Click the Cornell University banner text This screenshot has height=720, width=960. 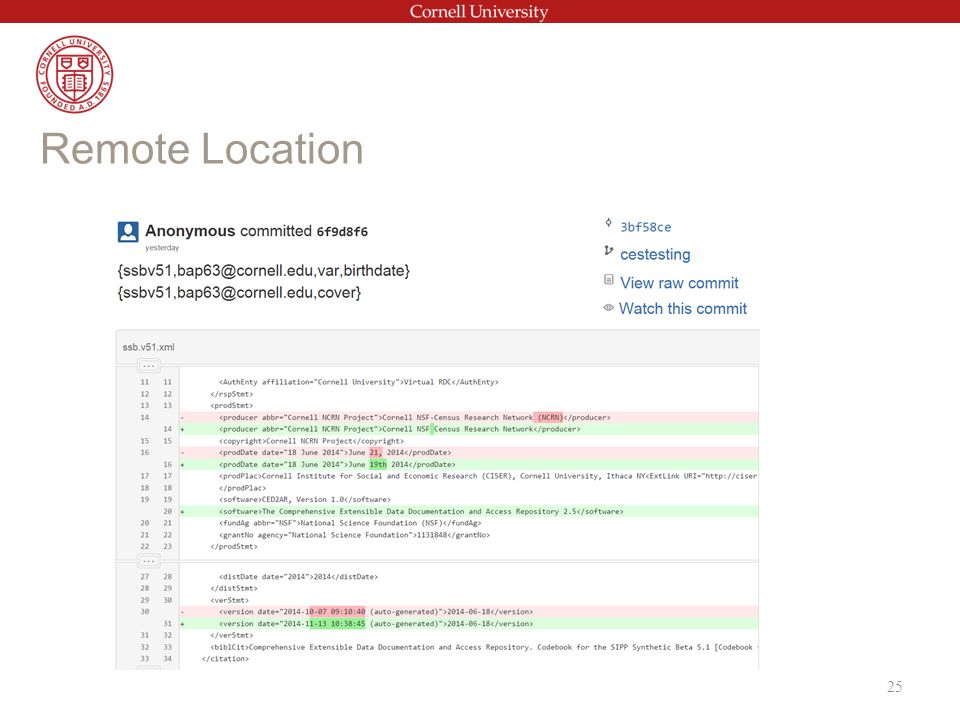click(479, 12)
